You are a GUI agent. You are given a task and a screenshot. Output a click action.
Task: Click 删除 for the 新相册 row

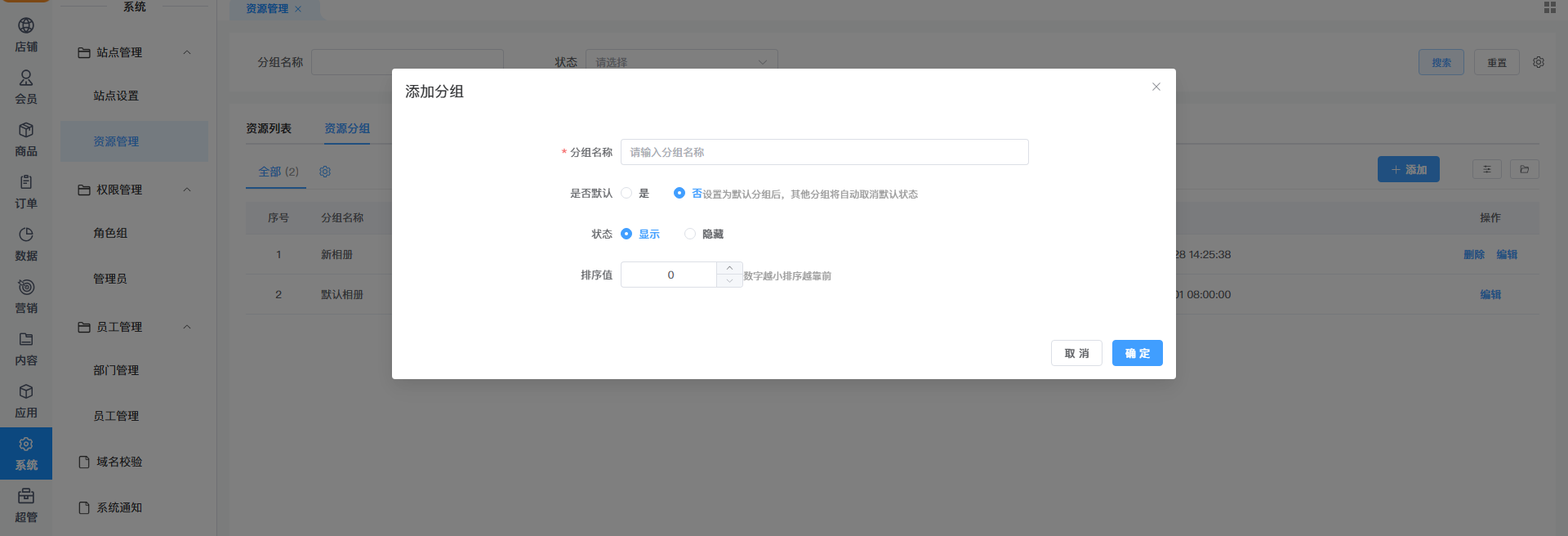1474,255
